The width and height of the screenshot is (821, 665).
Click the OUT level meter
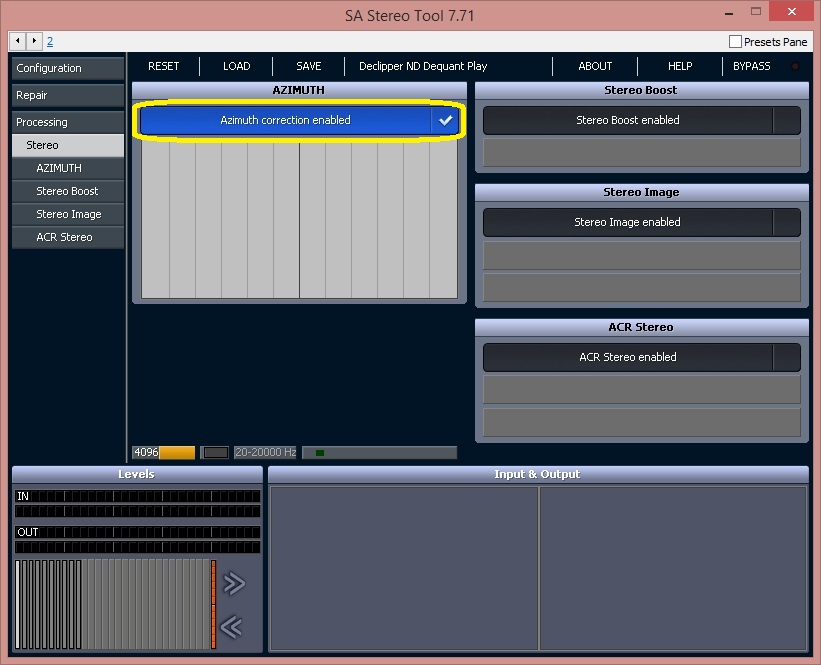pyautogui.click(x=137, y=539)
